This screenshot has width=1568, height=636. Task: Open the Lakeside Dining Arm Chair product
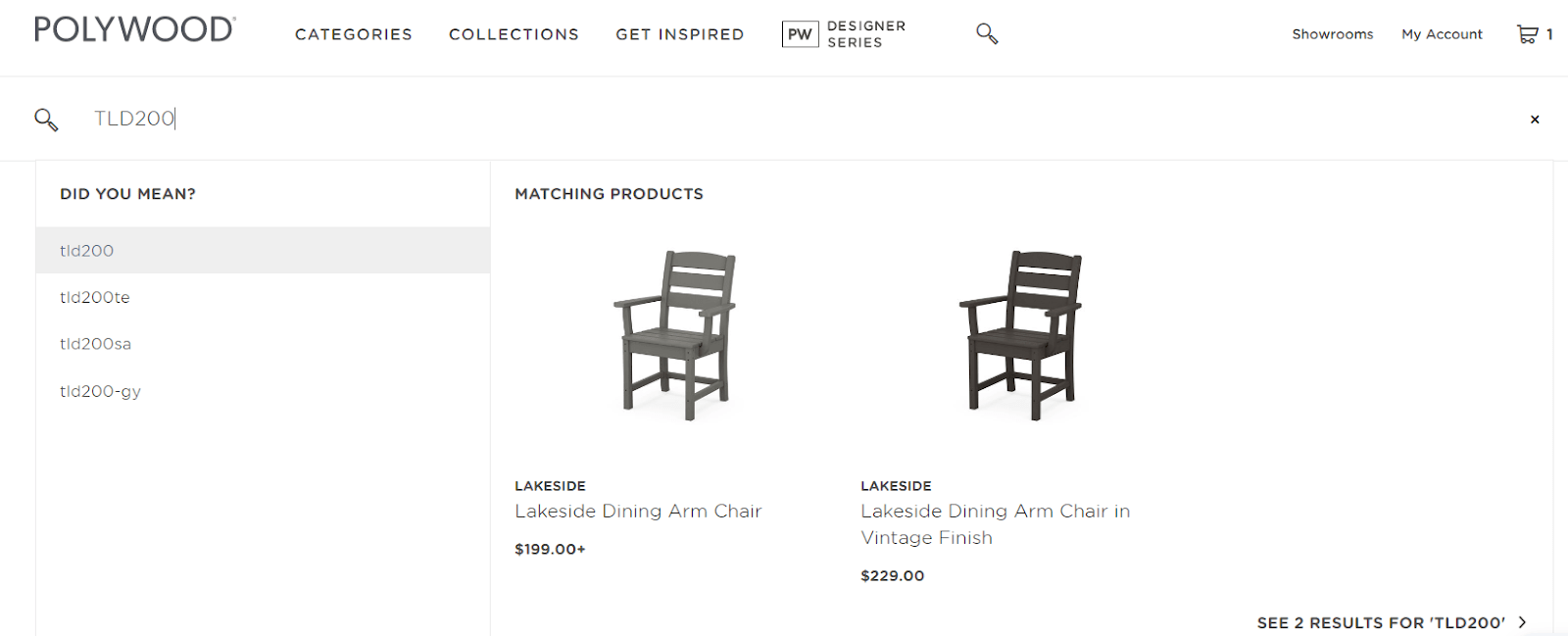coord(638,511)
